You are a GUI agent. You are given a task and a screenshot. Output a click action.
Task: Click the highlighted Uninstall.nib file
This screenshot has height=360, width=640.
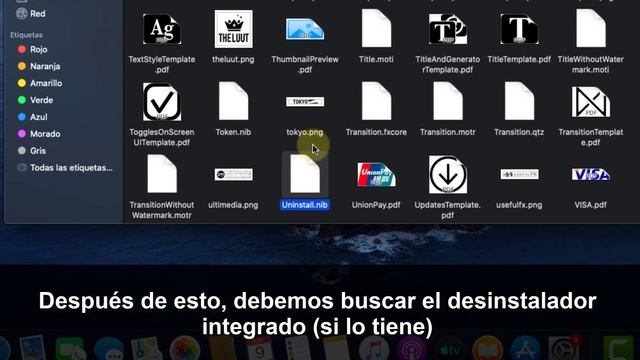(x=305, y=174)
